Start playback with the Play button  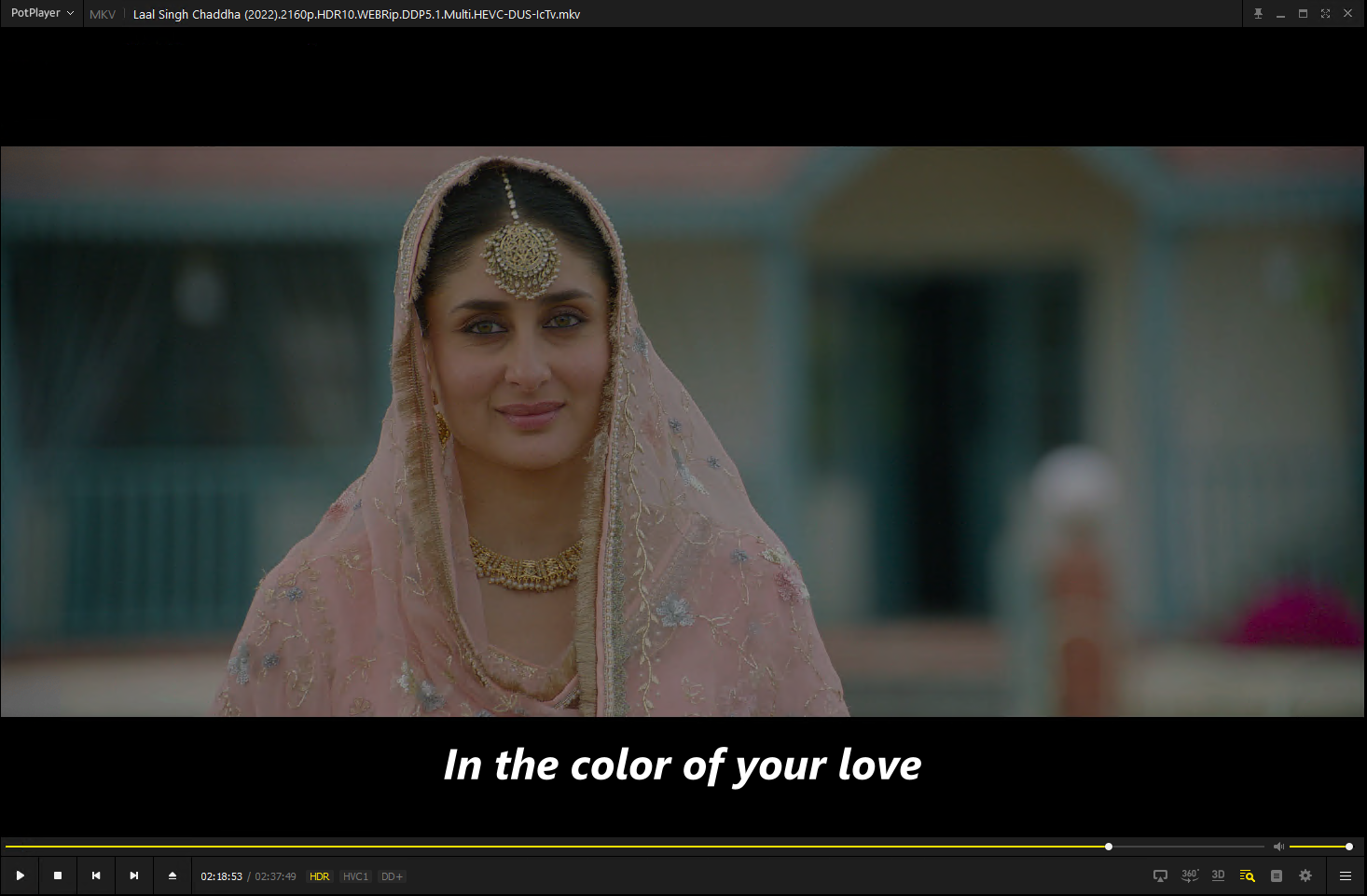(20, 875)
